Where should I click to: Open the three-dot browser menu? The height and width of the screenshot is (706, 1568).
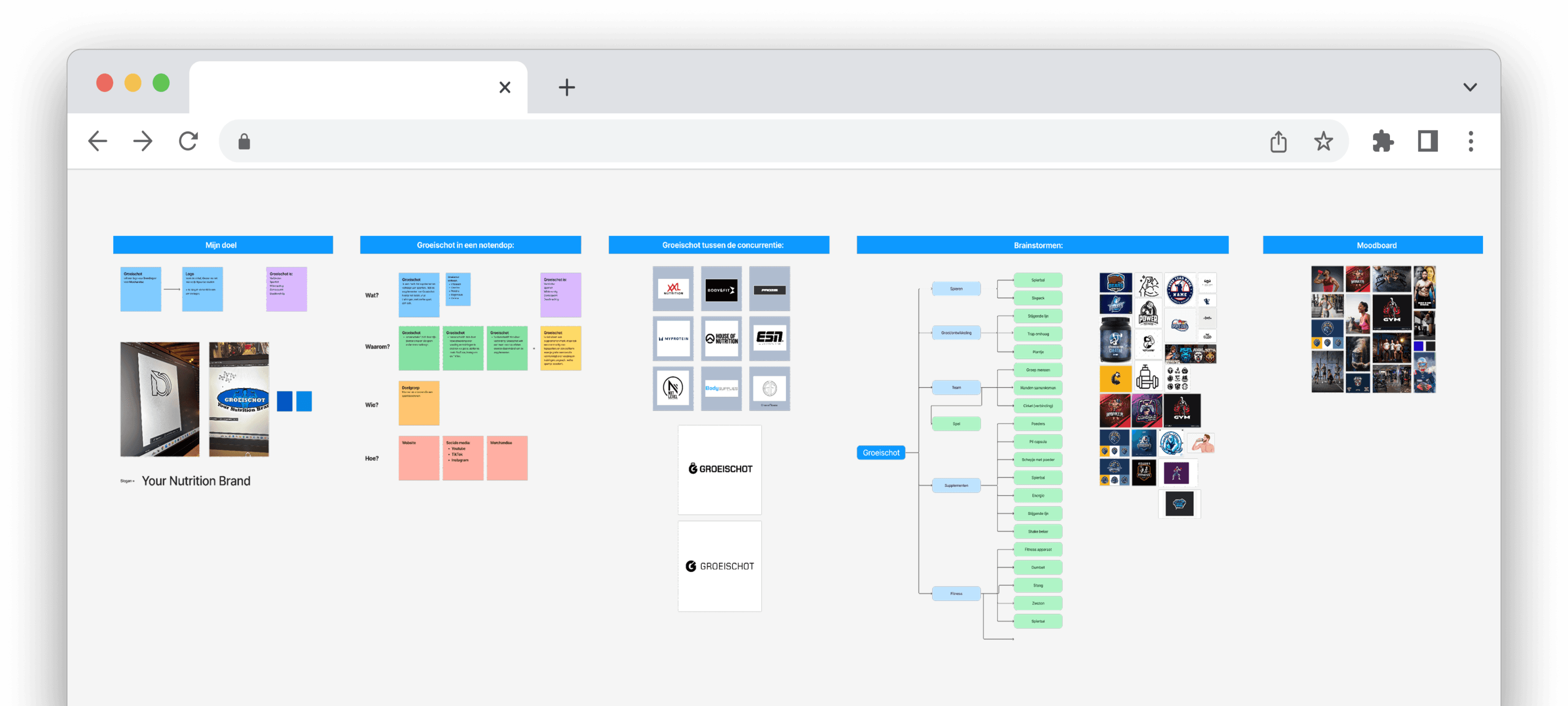point(1471,142)
